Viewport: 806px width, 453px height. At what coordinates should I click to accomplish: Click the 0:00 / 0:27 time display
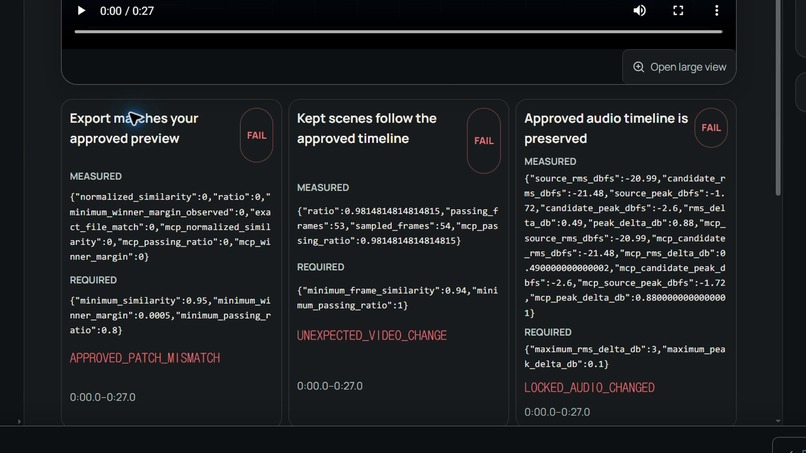point(127,11)
